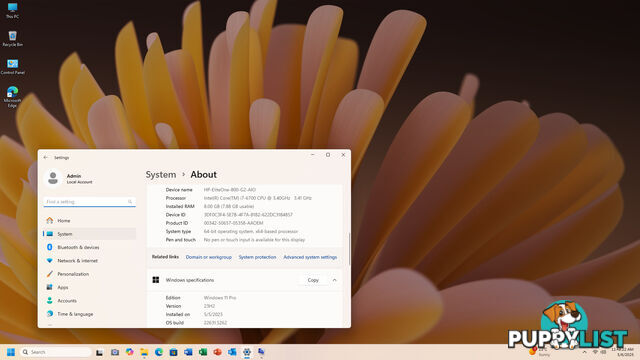This screenshot has height=360, width=640.
Task: Open Time & language settings
Action: click(x=89, y=314)
